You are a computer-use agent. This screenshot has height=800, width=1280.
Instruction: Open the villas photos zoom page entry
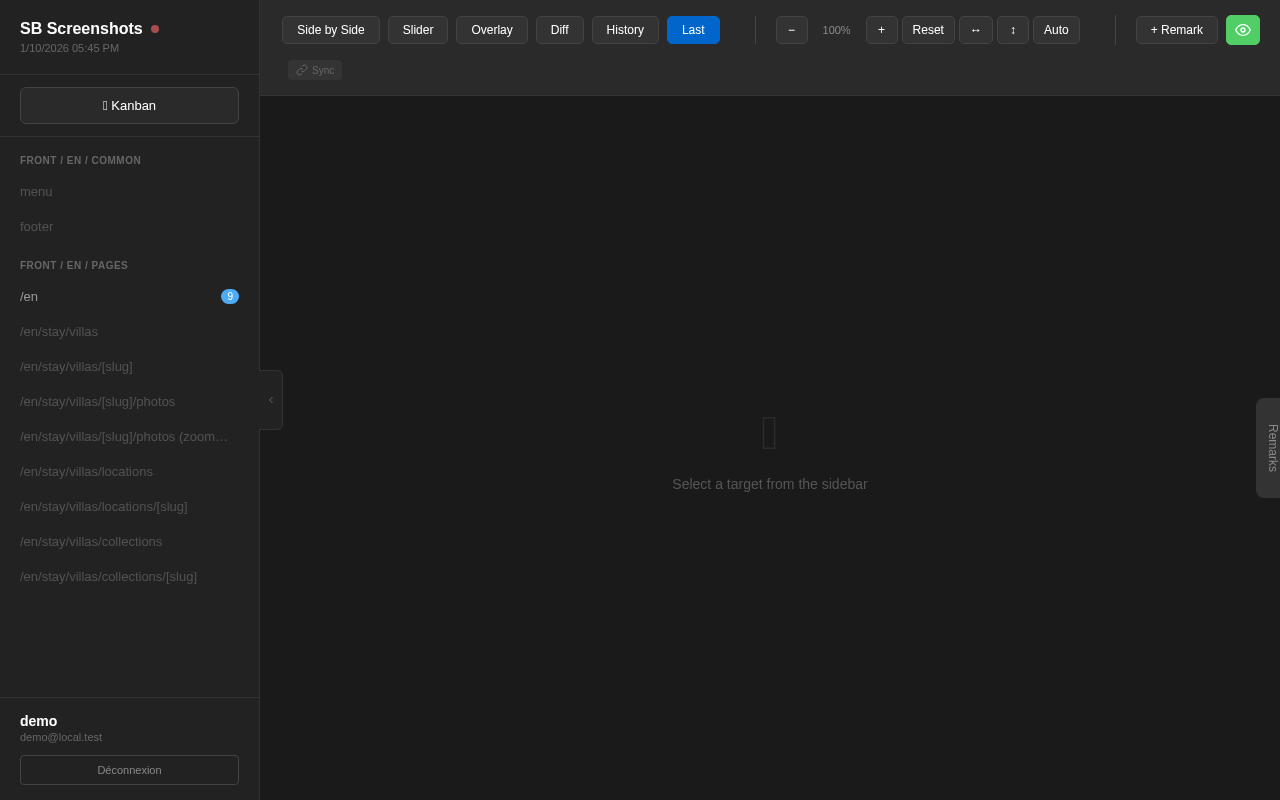(130, 437)
